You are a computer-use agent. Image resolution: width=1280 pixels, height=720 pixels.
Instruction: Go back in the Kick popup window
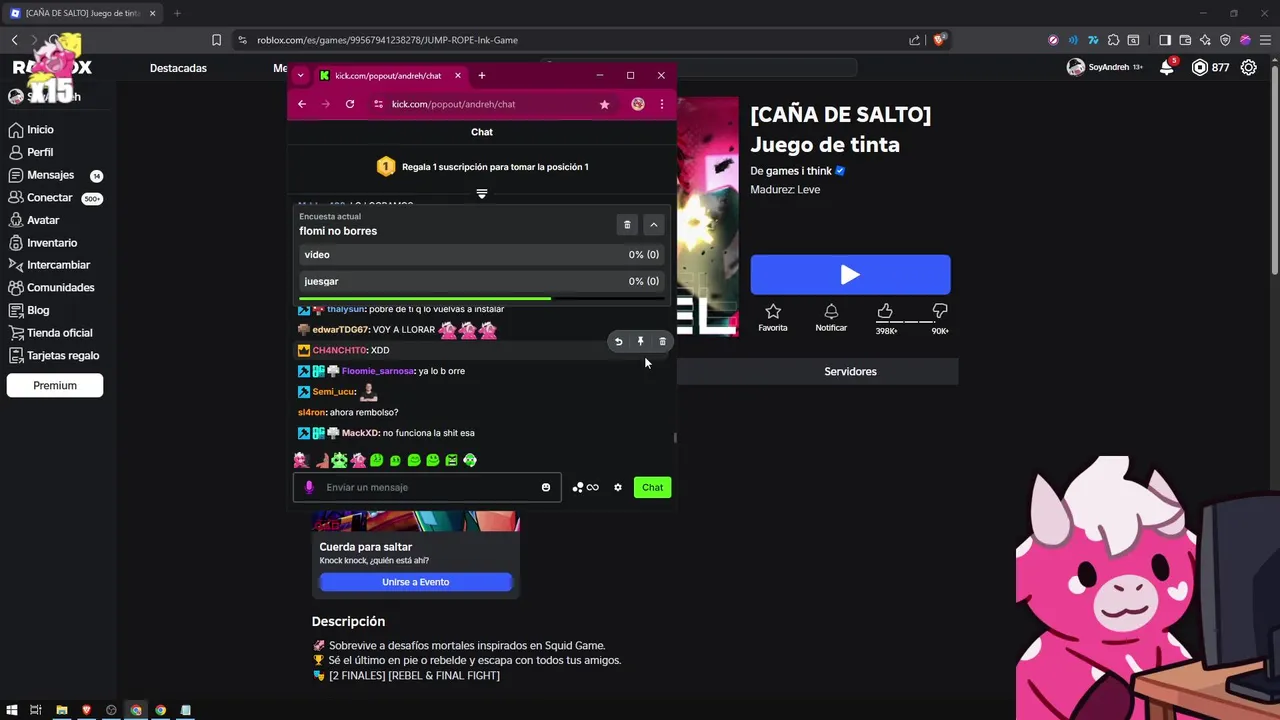[302, 104]
